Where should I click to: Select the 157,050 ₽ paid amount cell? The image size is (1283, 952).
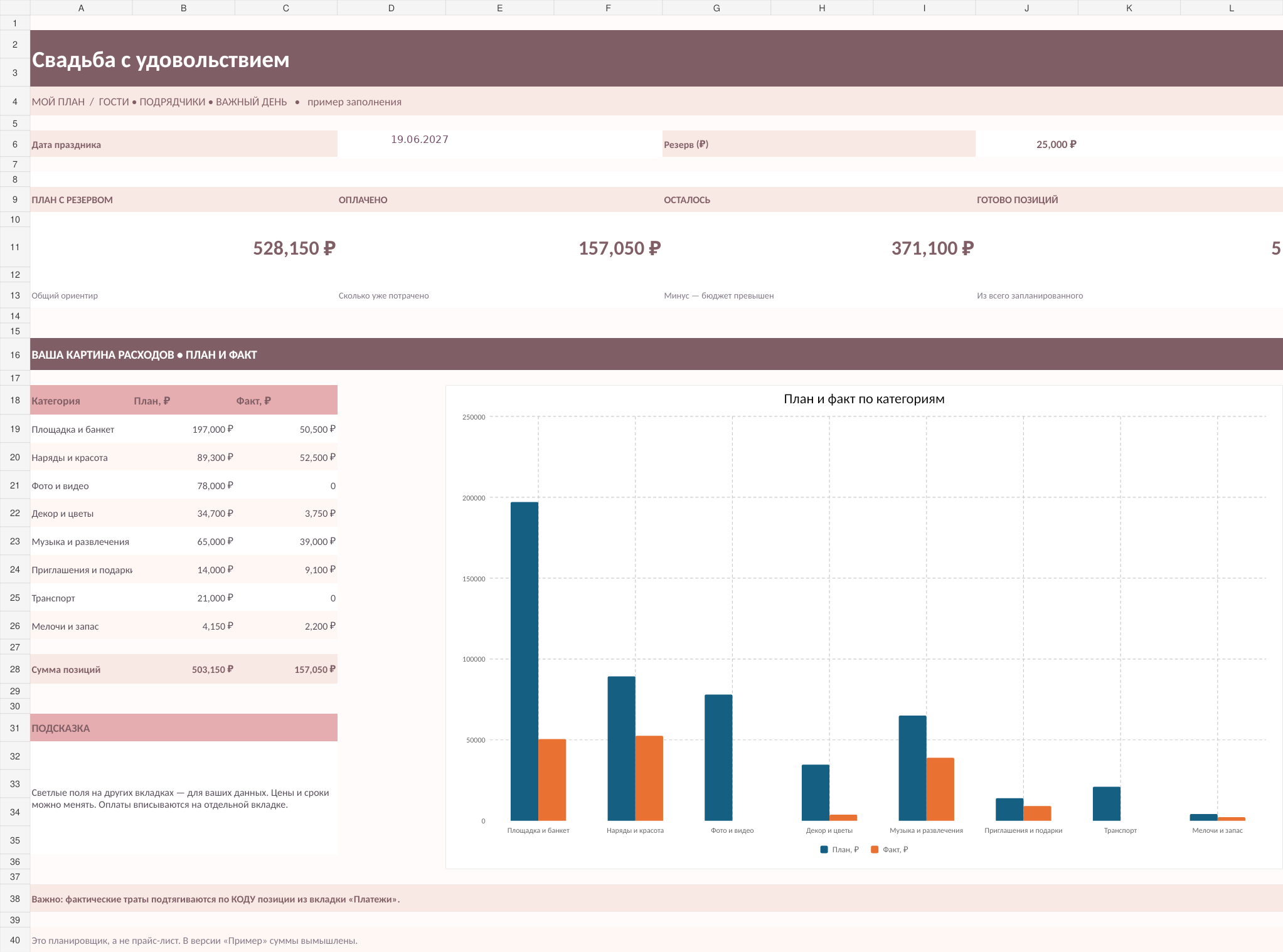(x=500, y=247)
